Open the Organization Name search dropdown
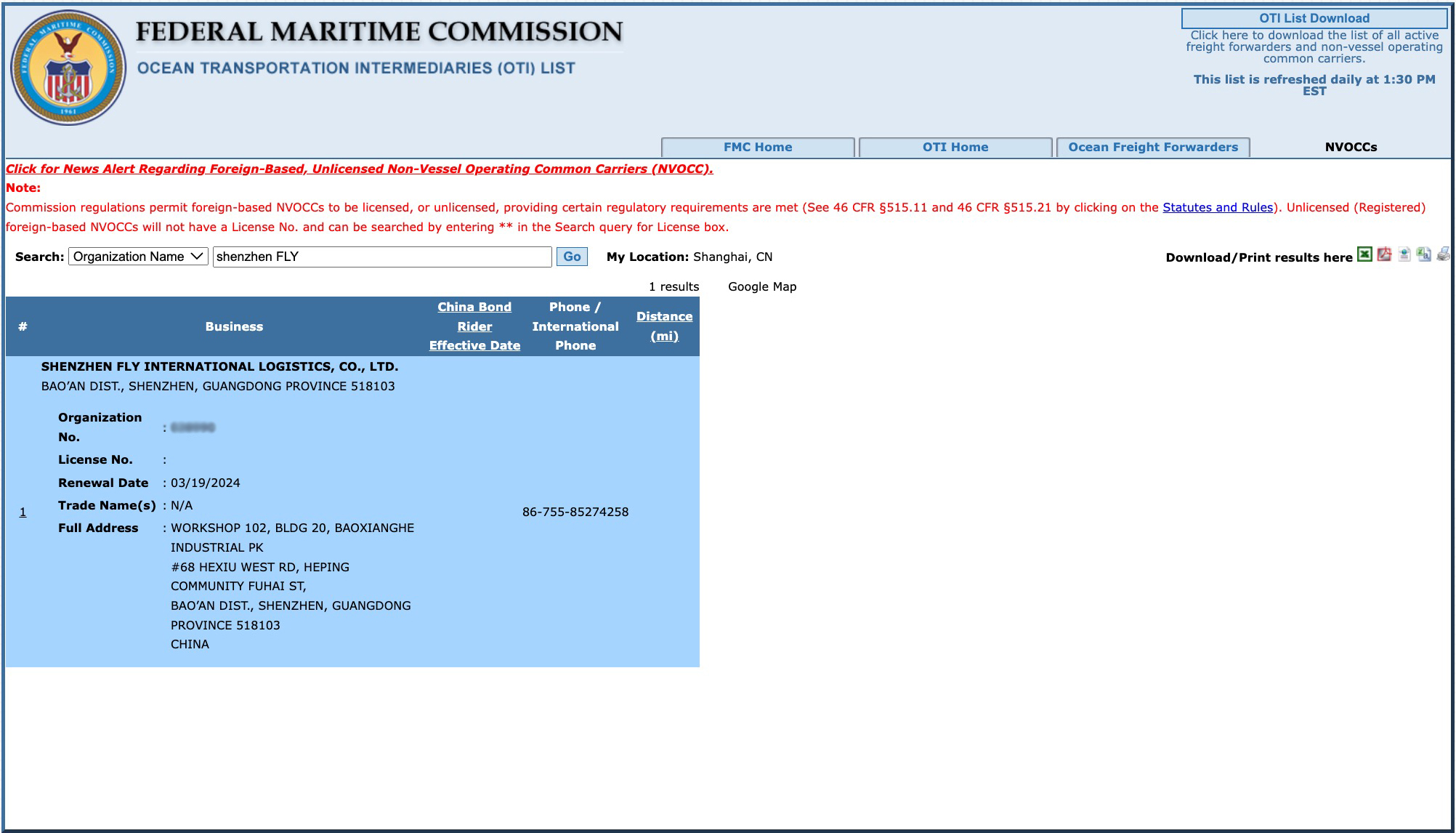The width and height of the screenshot is (1456, 833). click(138, 257)
